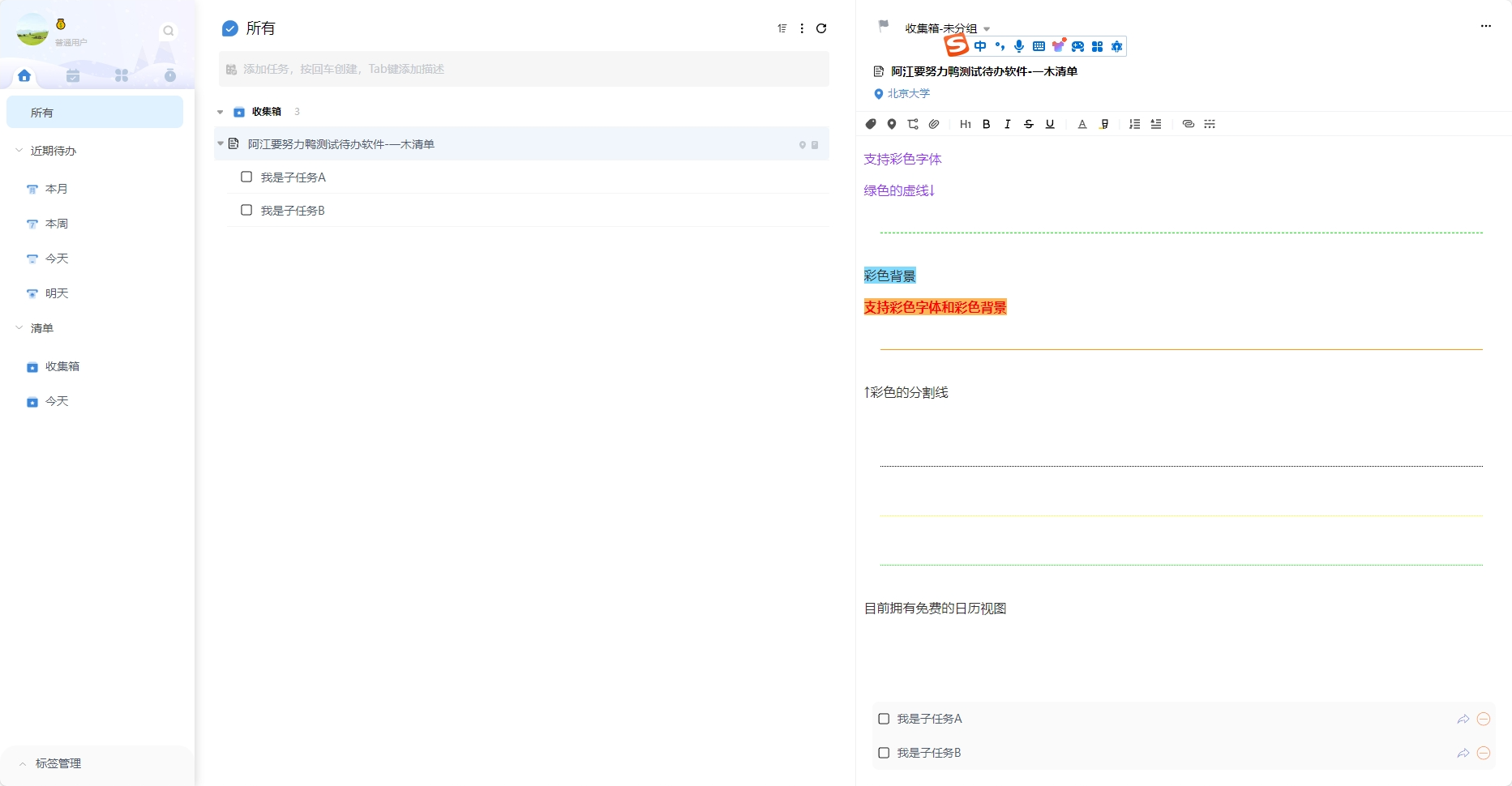
Task: Click the 北京大学 location link
Action: pos(908,94)
